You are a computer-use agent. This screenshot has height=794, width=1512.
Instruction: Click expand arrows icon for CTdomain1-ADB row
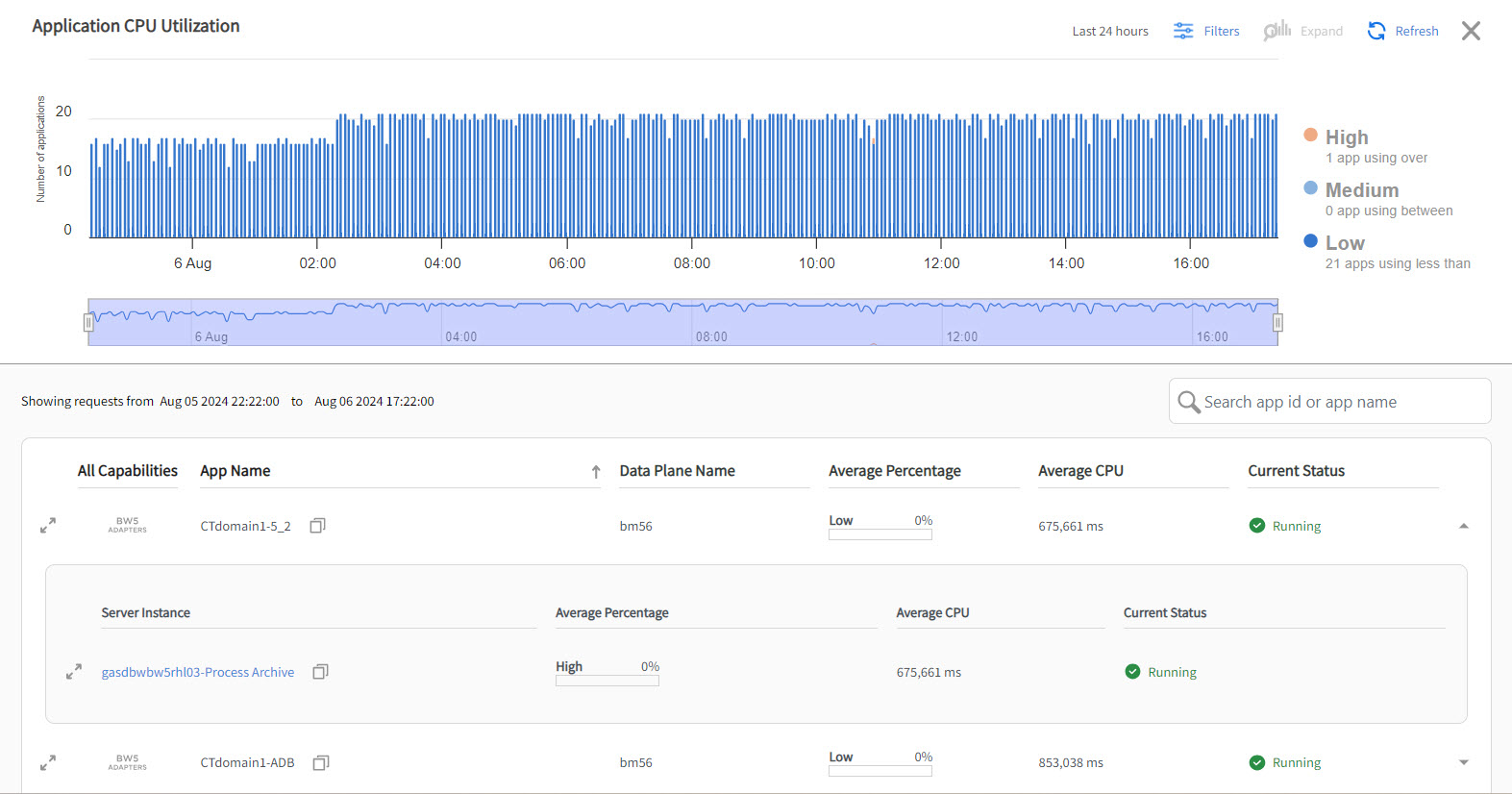coord(48,762)
